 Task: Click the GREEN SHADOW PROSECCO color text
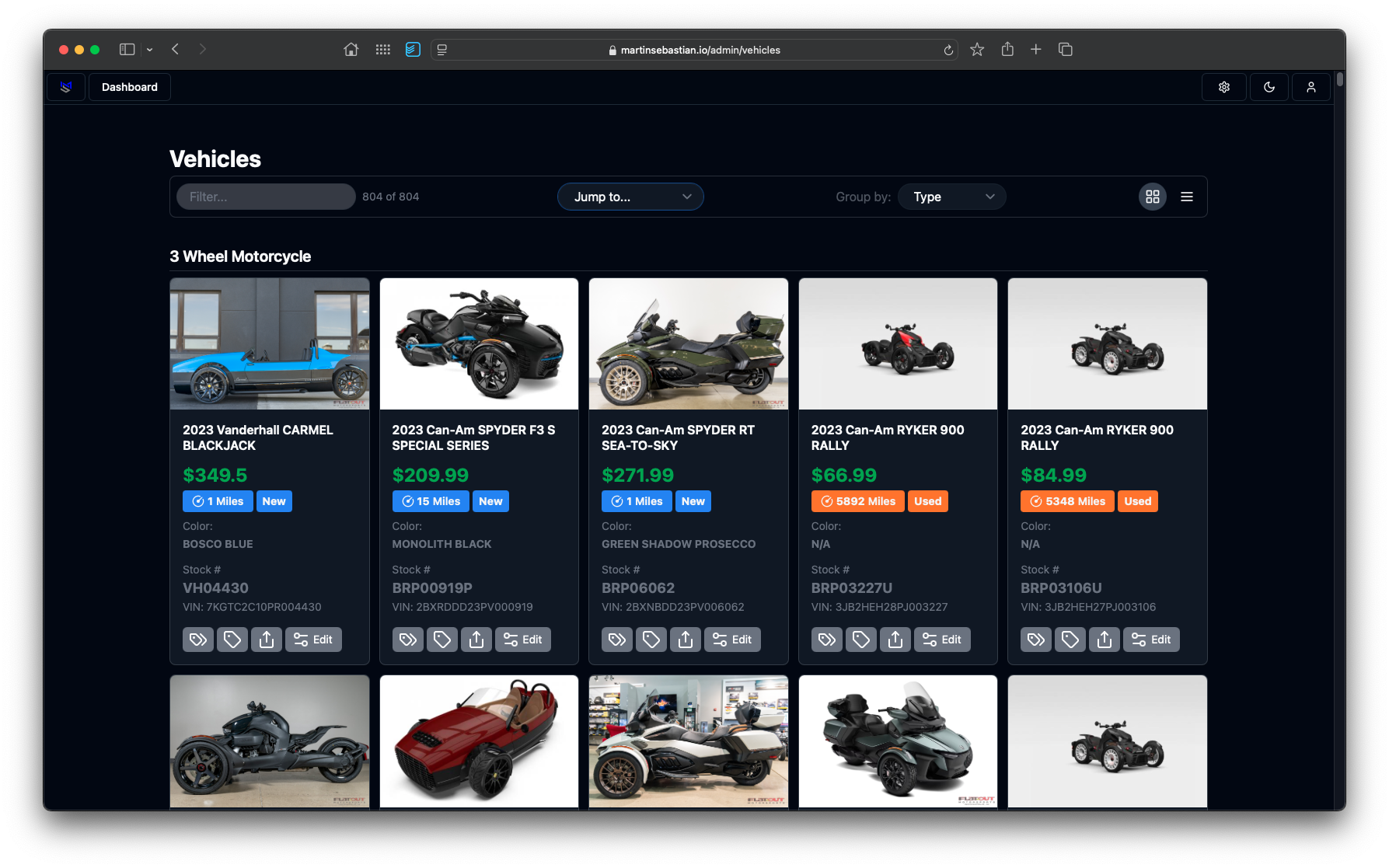679,544
